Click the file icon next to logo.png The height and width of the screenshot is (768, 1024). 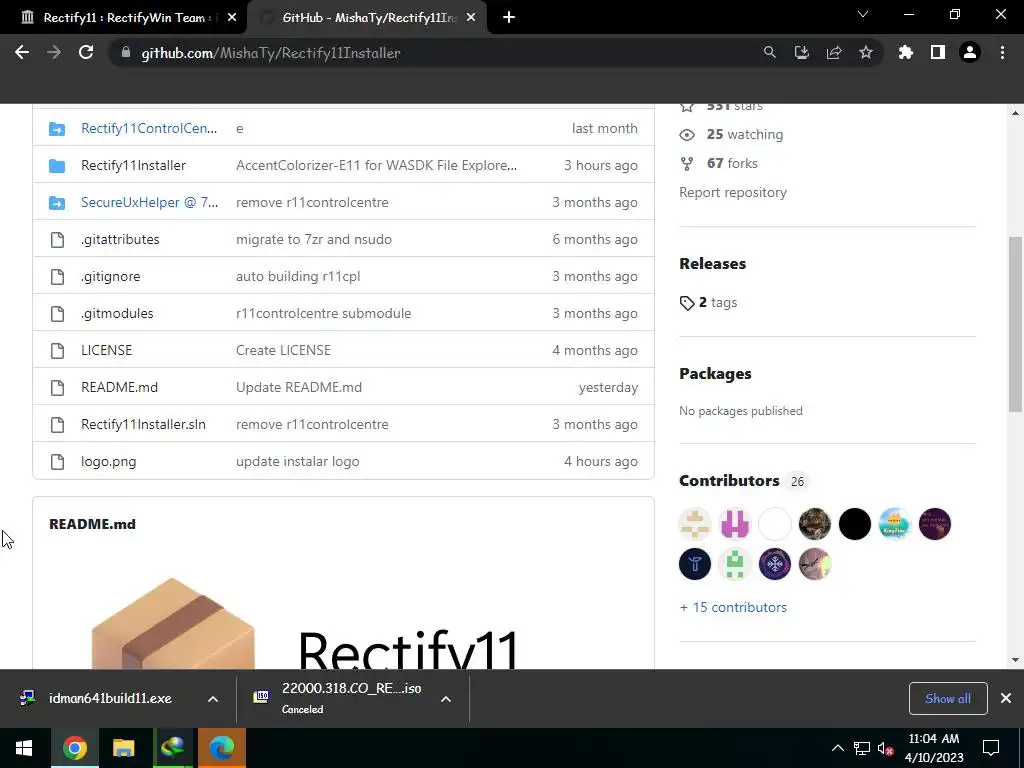point(57,462)
